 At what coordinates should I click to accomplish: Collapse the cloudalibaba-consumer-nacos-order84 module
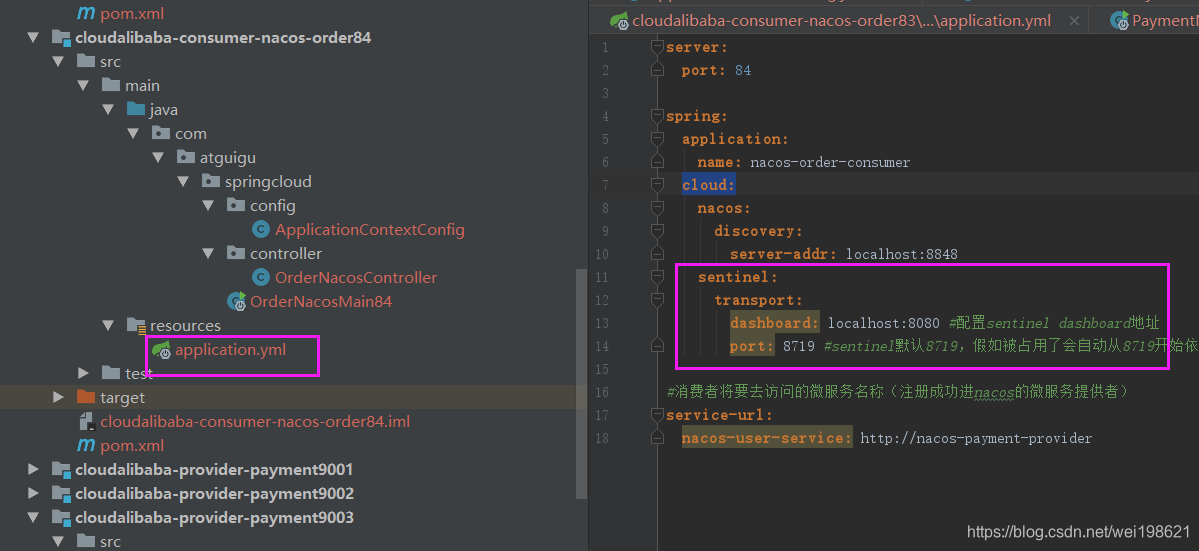coord(33,37)
